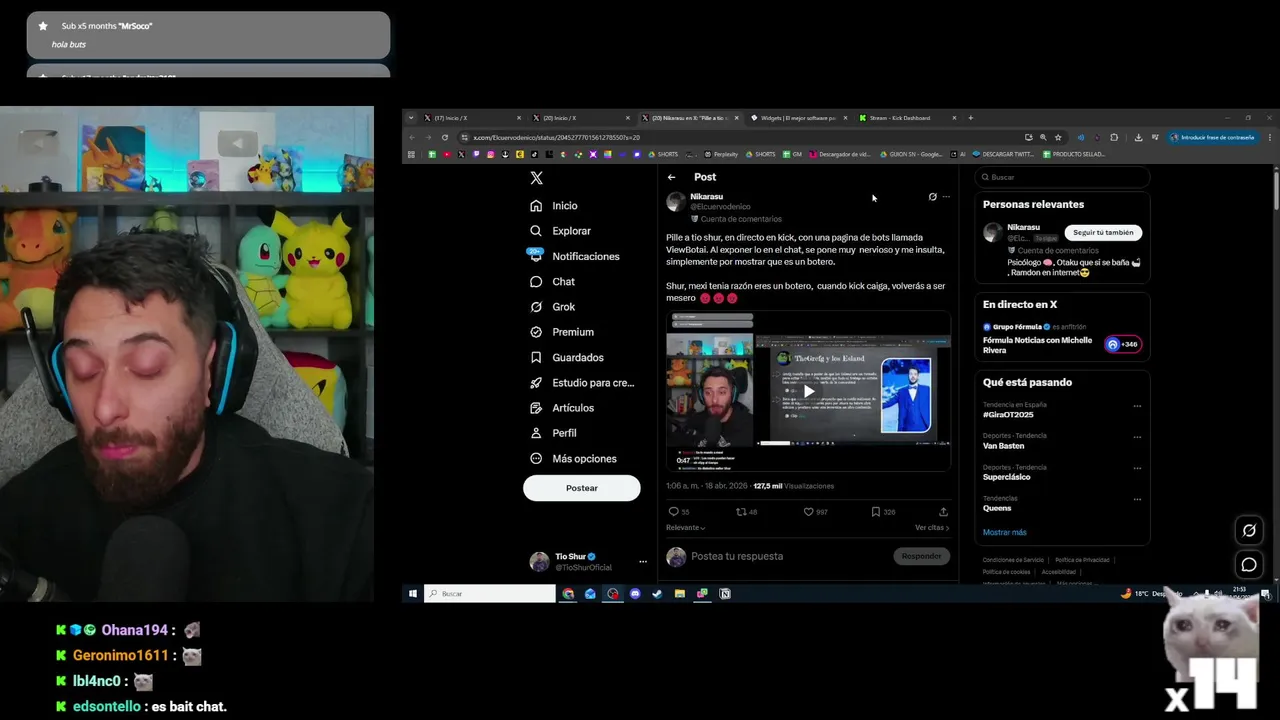
Task: Click the reply icon with 55
Action: (x=679, y=511)
